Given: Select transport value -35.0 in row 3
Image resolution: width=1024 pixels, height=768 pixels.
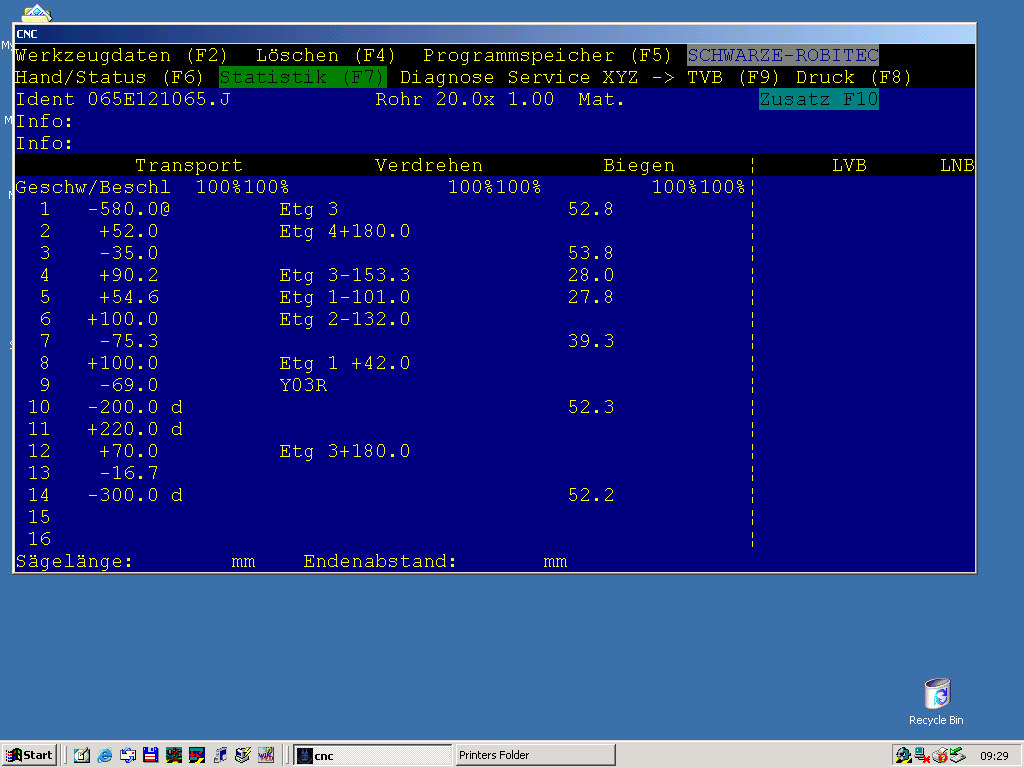Looking at the screenshot, I should [x=129, y=253].
